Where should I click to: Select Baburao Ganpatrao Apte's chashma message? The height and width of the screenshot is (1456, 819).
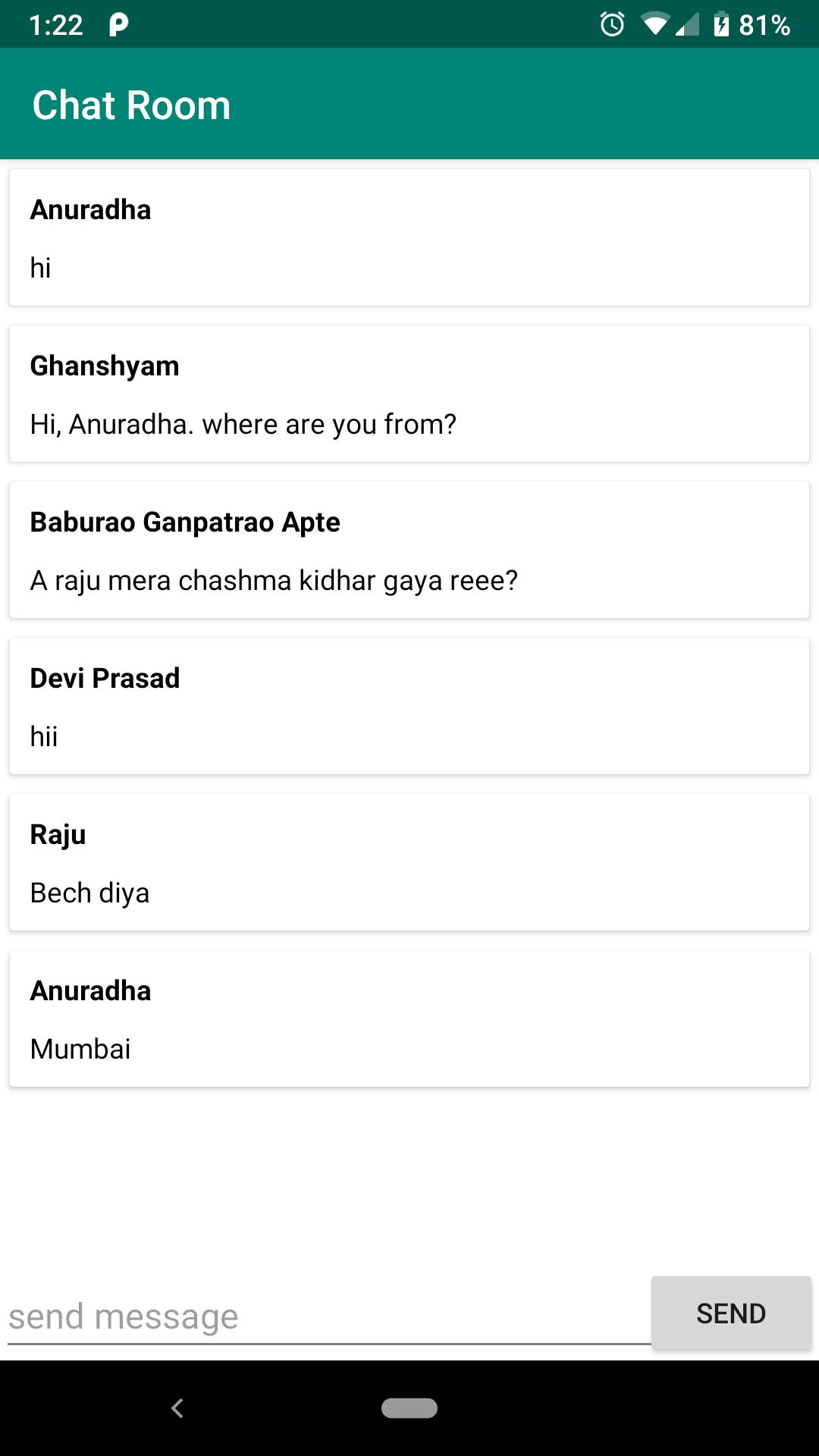tap(409, 549)
